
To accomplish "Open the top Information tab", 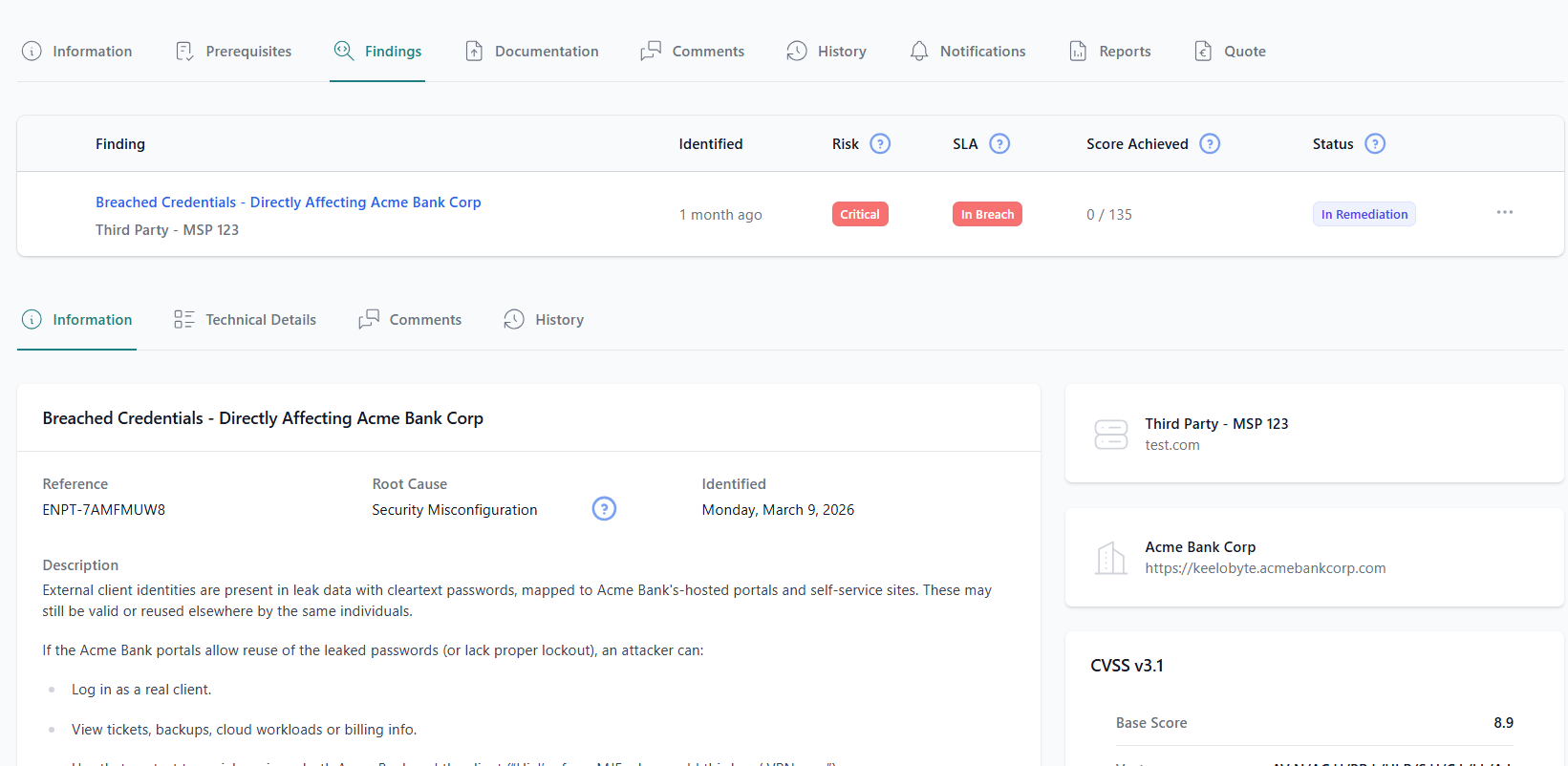I will (x=77, y=52).
